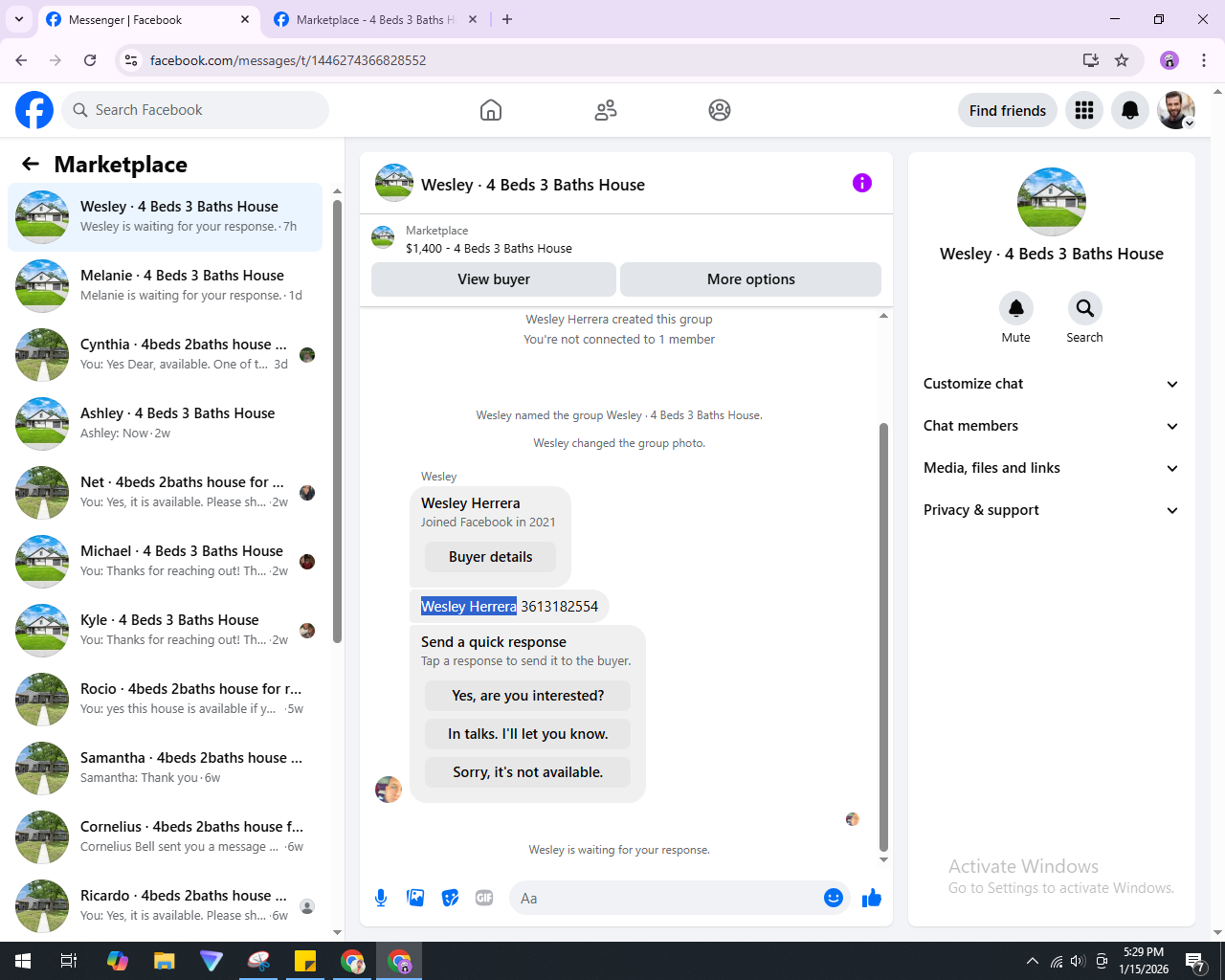Screen dimensions: 1225x980
Task: Attach a file using the photo icon
Action: 415,898
